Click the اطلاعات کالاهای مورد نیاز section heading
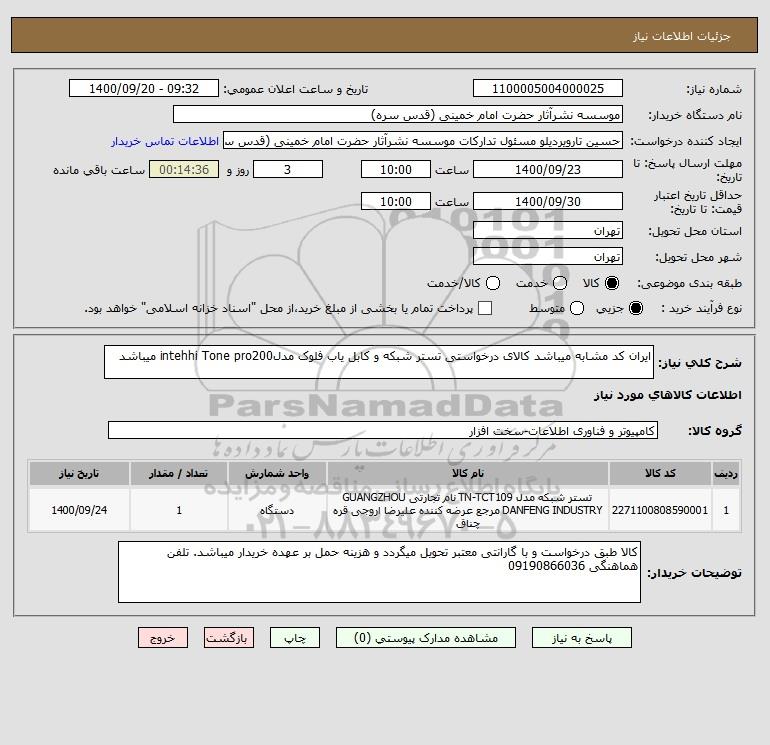This screenshot has height=745, width=770. 668,395
